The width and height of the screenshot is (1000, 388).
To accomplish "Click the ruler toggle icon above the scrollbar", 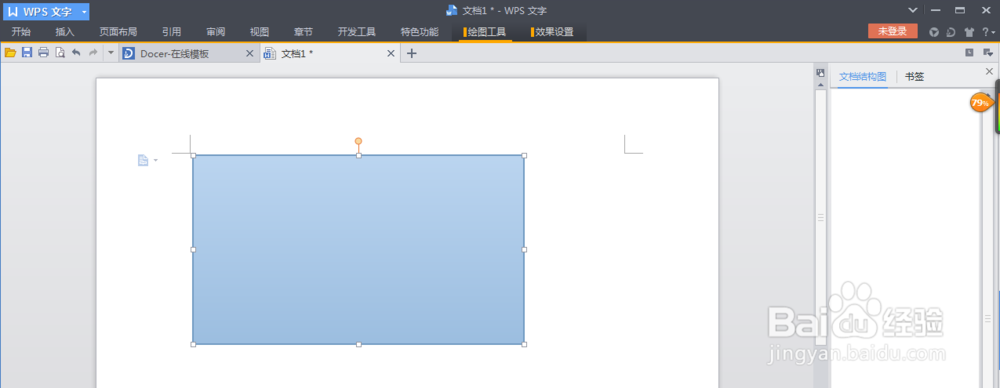I will (821, 73).
